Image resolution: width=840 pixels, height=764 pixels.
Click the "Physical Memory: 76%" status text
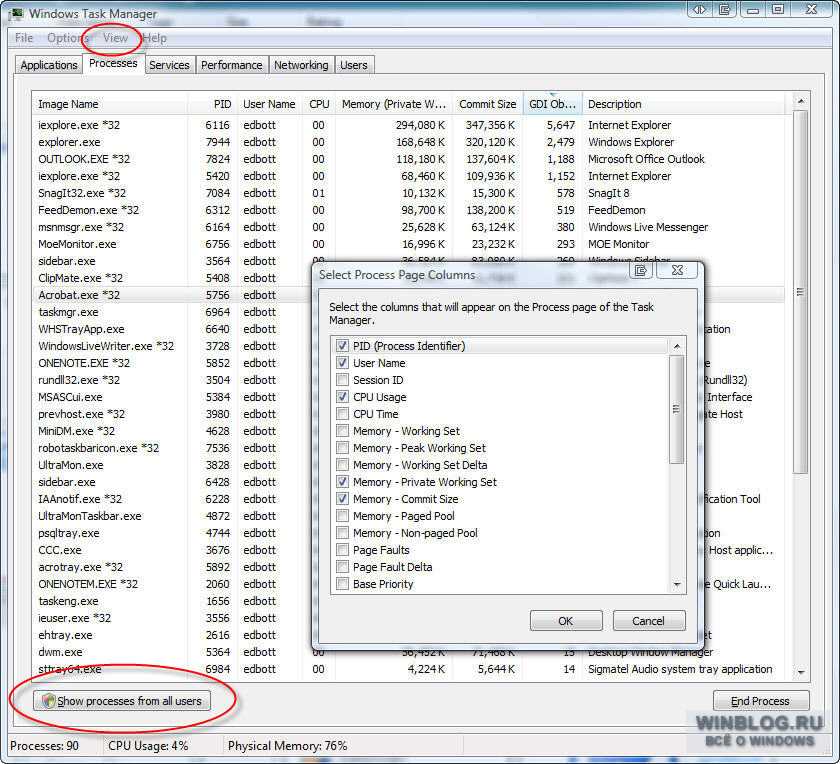pos(287,746)
